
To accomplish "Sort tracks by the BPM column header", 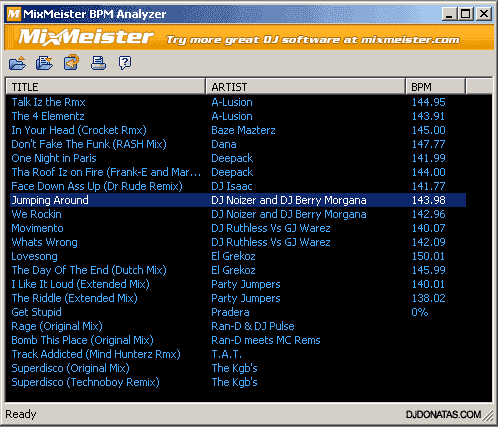I will click(x=435, y=87).
